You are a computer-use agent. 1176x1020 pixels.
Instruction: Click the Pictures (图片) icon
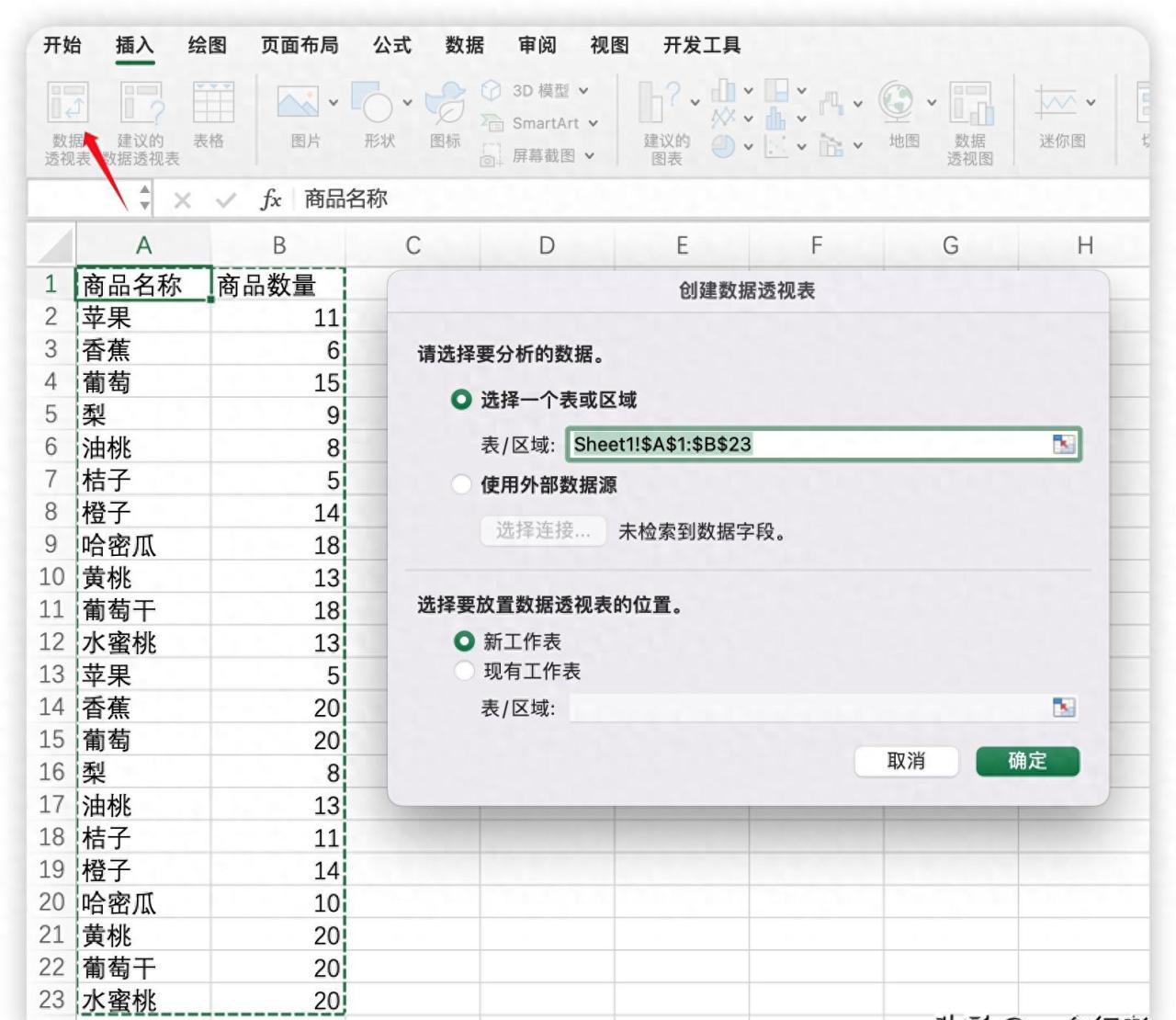(298, 103)
